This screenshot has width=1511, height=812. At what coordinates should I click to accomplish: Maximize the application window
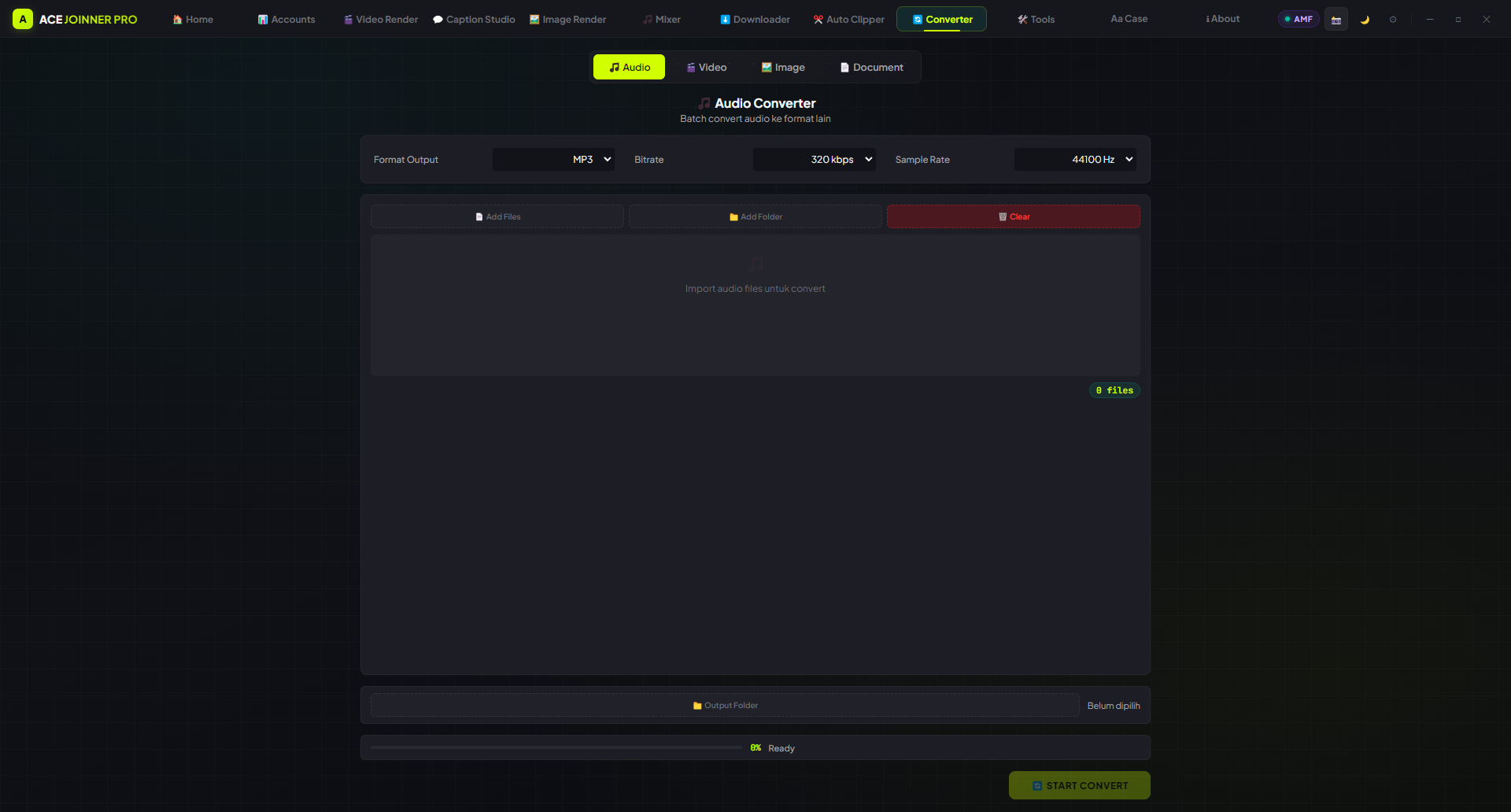[1458, 19]
